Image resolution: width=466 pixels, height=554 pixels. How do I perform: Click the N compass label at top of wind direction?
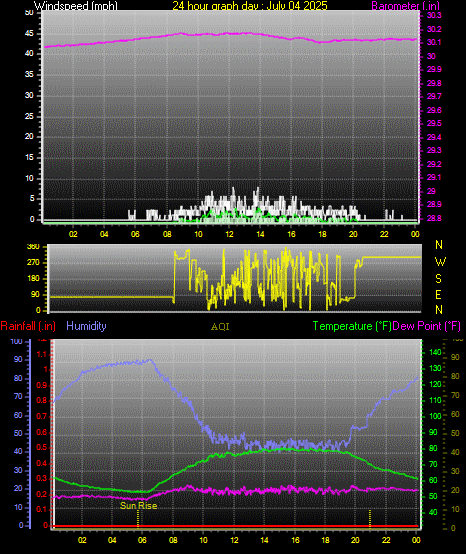click(x=439, y=244)
